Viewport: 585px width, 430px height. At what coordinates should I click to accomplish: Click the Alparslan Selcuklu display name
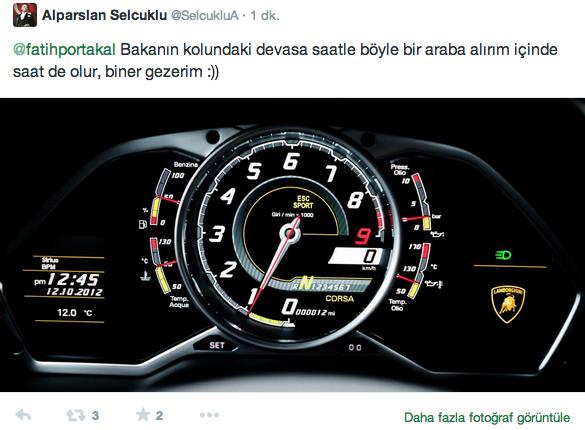tap(104, 15)
